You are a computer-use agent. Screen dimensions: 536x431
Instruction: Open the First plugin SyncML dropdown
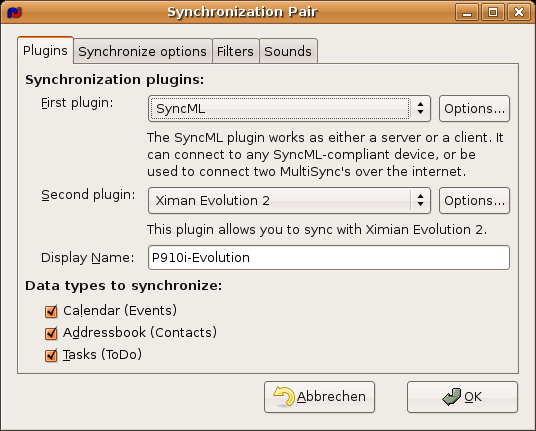click(x=289, y=109)
